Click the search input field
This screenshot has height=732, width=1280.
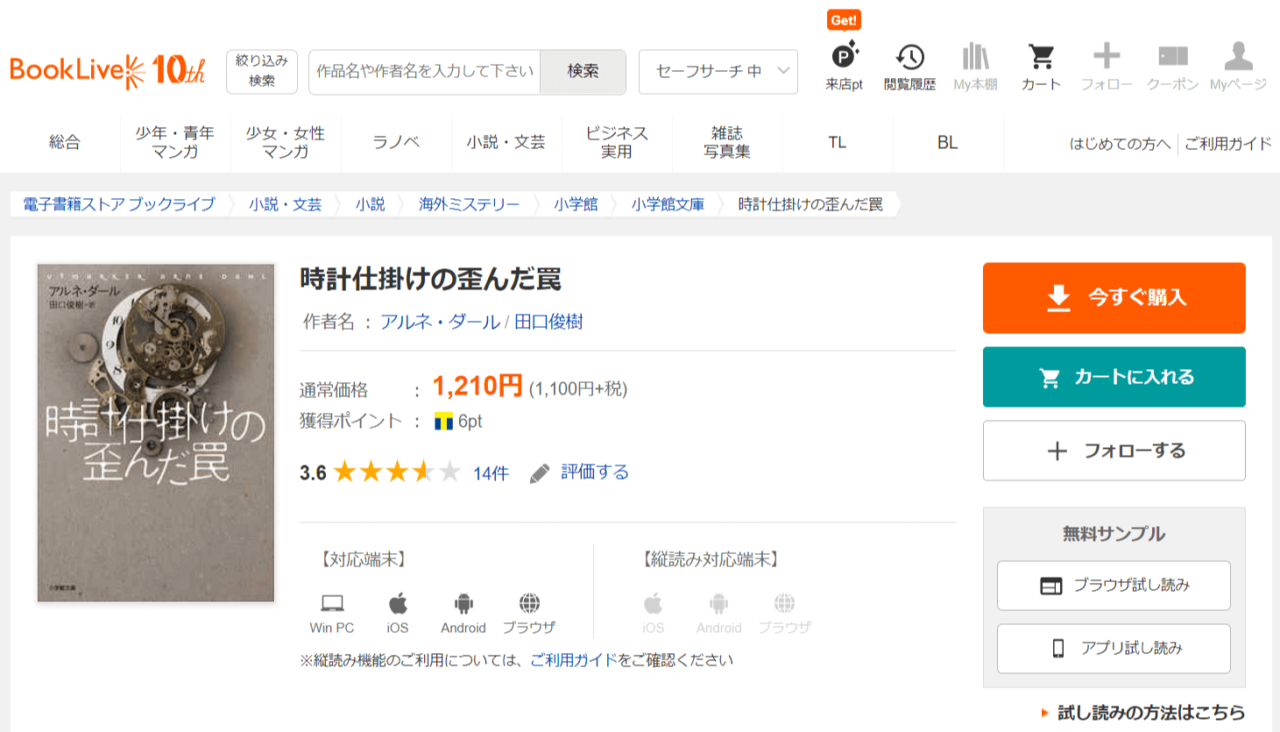coord(425,72)
